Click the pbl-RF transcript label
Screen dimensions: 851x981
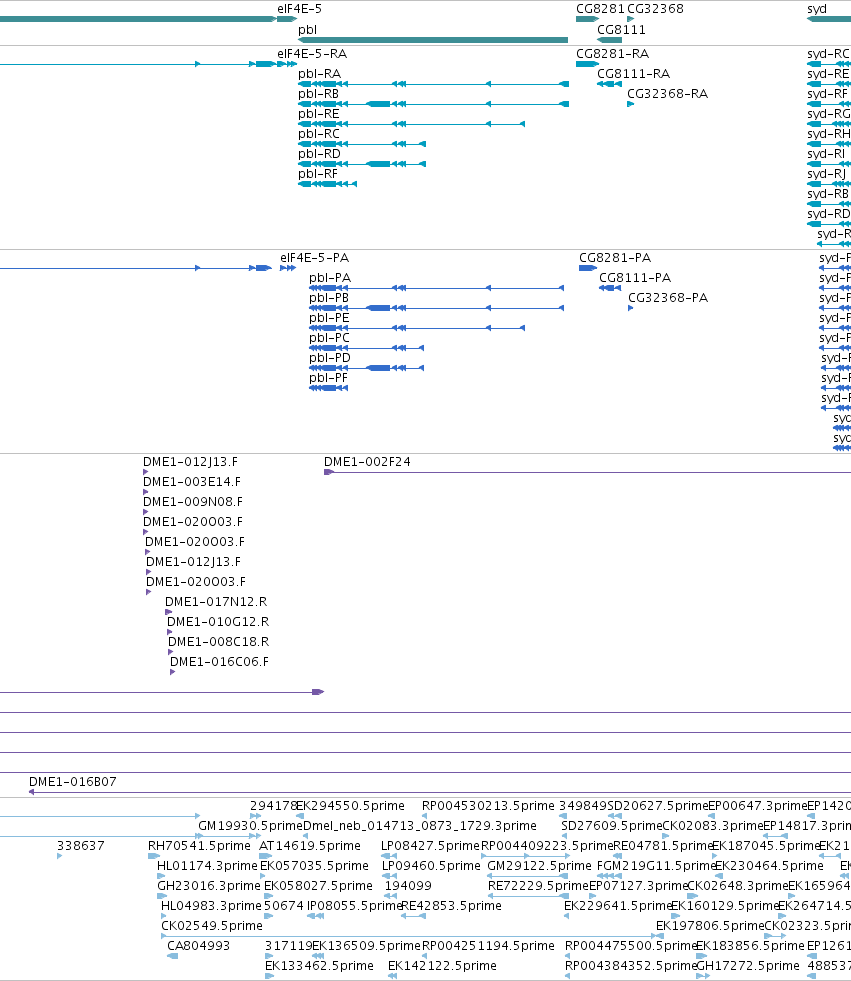[317, 174]
